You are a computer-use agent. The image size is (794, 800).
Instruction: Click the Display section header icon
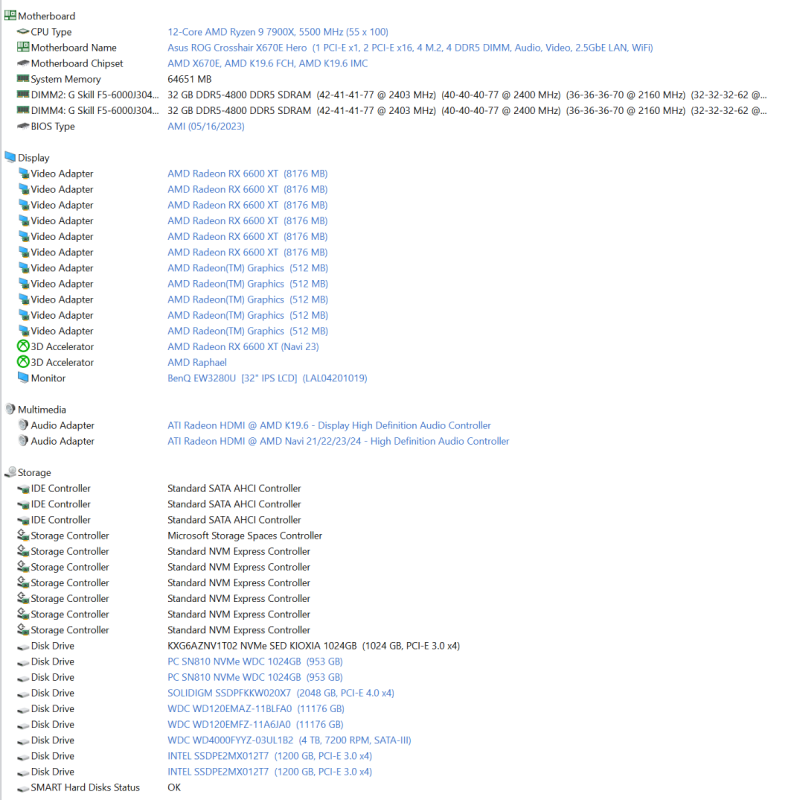pos(10,157)
